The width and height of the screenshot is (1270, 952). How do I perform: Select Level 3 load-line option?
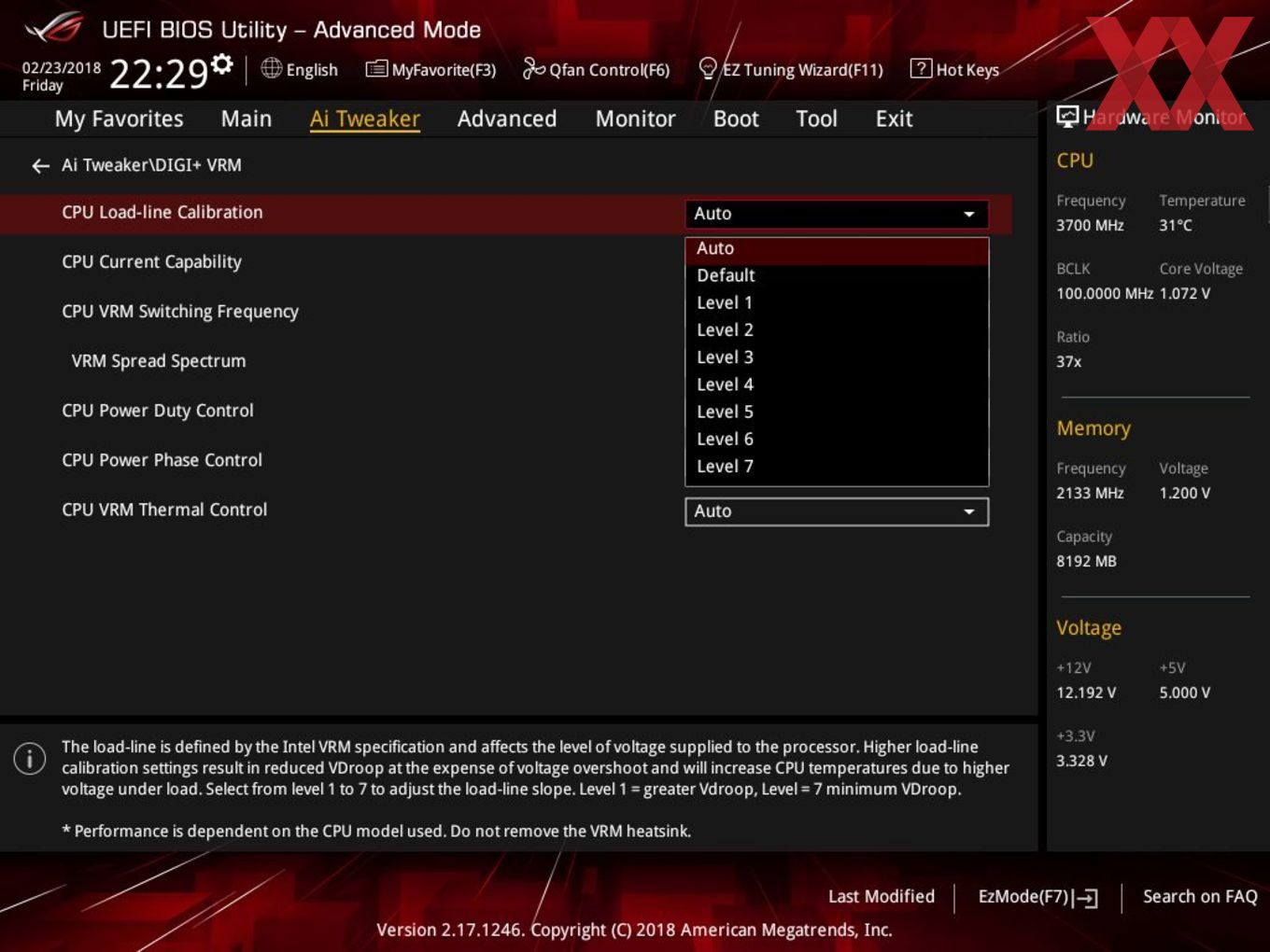click(x=837, y=357)
